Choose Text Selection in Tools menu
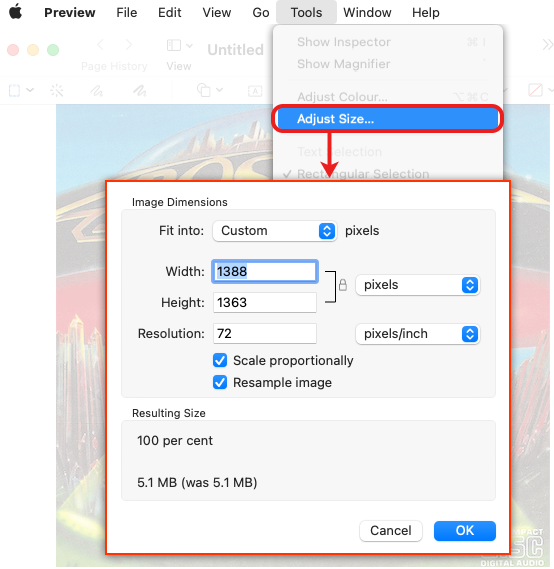The width and height of the screenshot is (554, 569). point(388,152)
